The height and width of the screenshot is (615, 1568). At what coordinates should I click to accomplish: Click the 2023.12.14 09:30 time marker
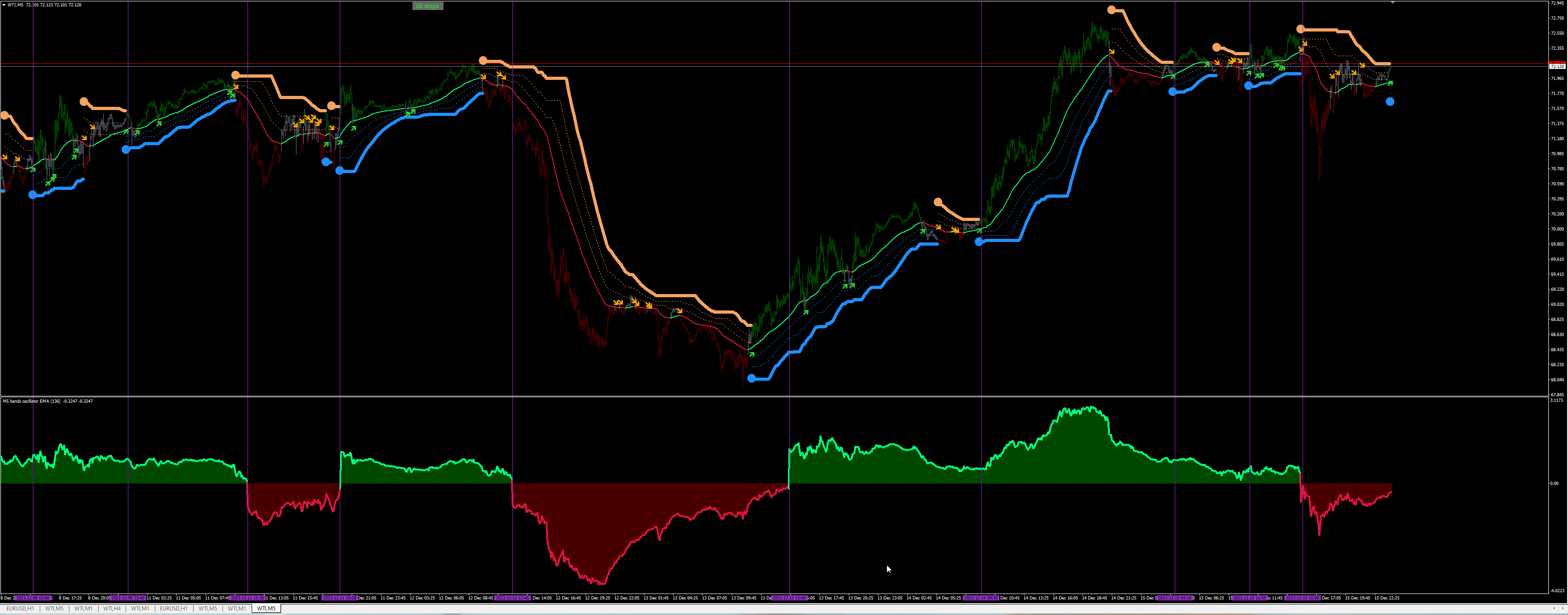[981, 598]
